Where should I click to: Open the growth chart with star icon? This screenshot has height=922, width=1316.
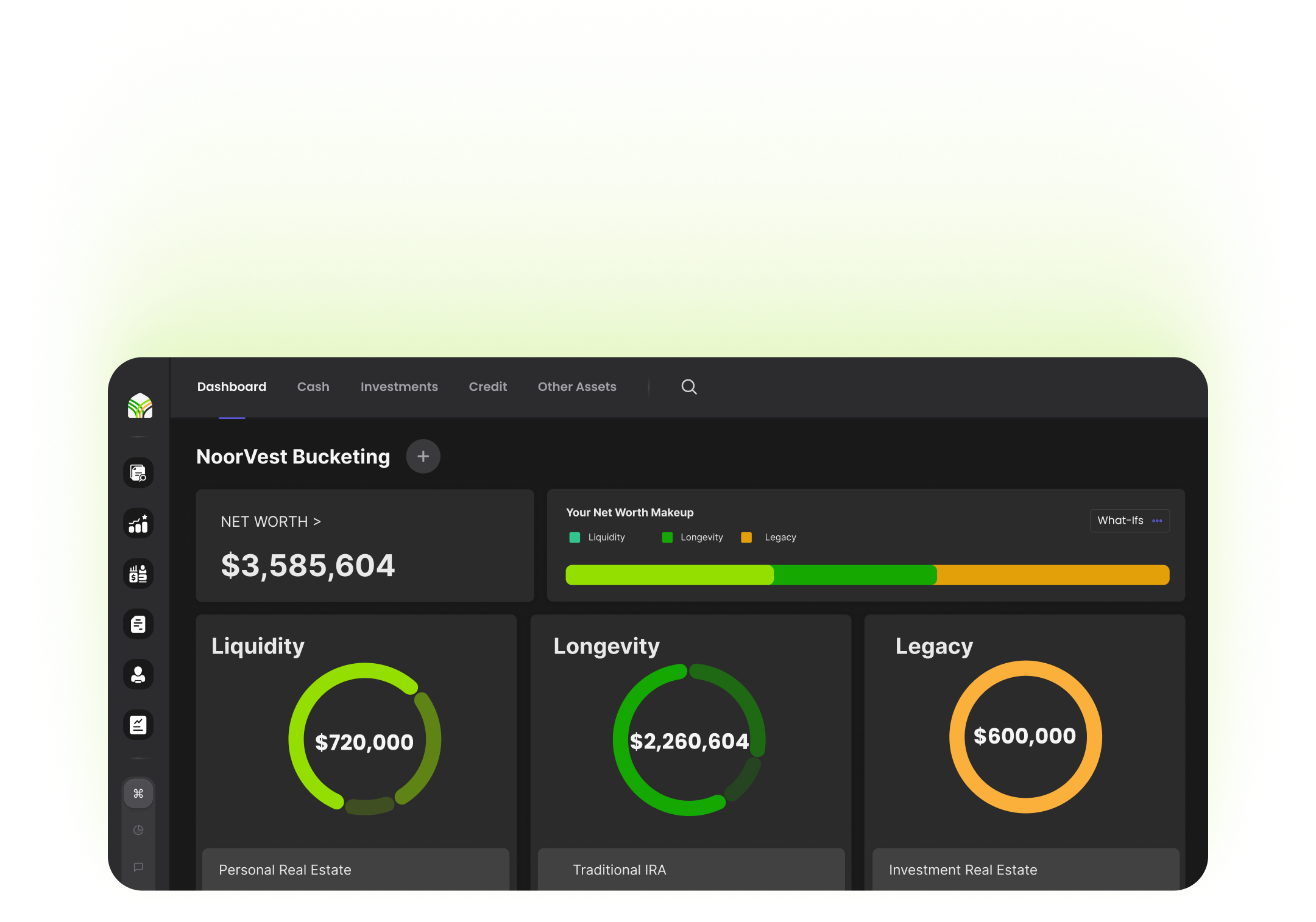click(x=138, y=524)
